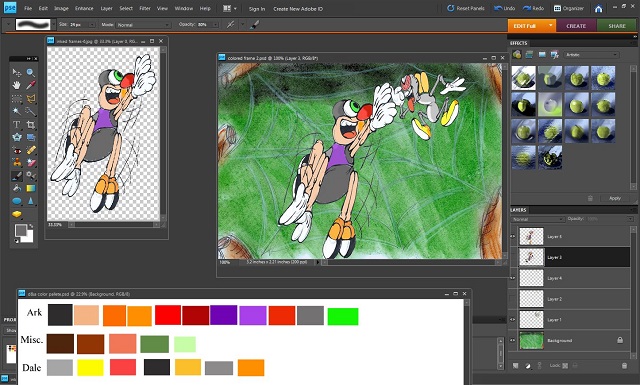This screenshot has width=640, height=385.
Task: Open the Organizer
Action: 569,8
